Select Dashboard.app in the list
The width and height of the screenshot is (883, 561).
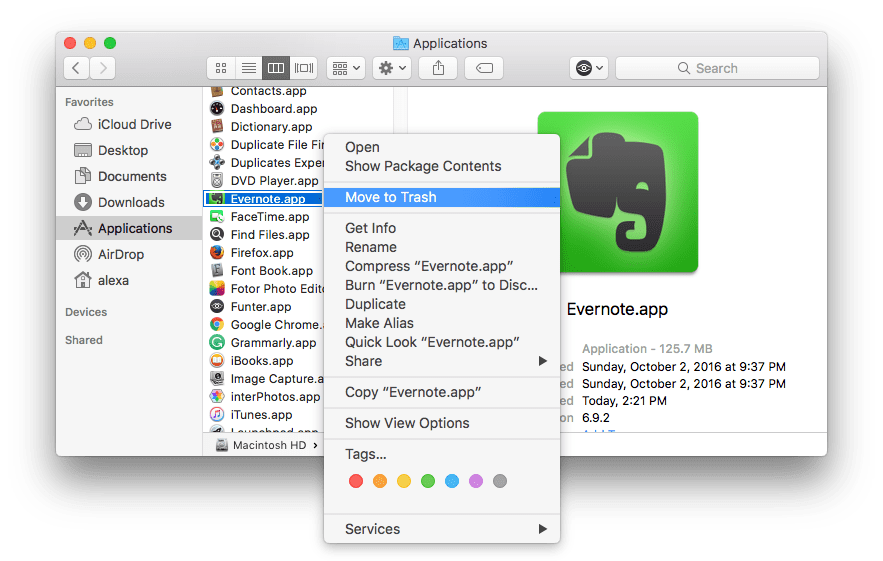264,109
